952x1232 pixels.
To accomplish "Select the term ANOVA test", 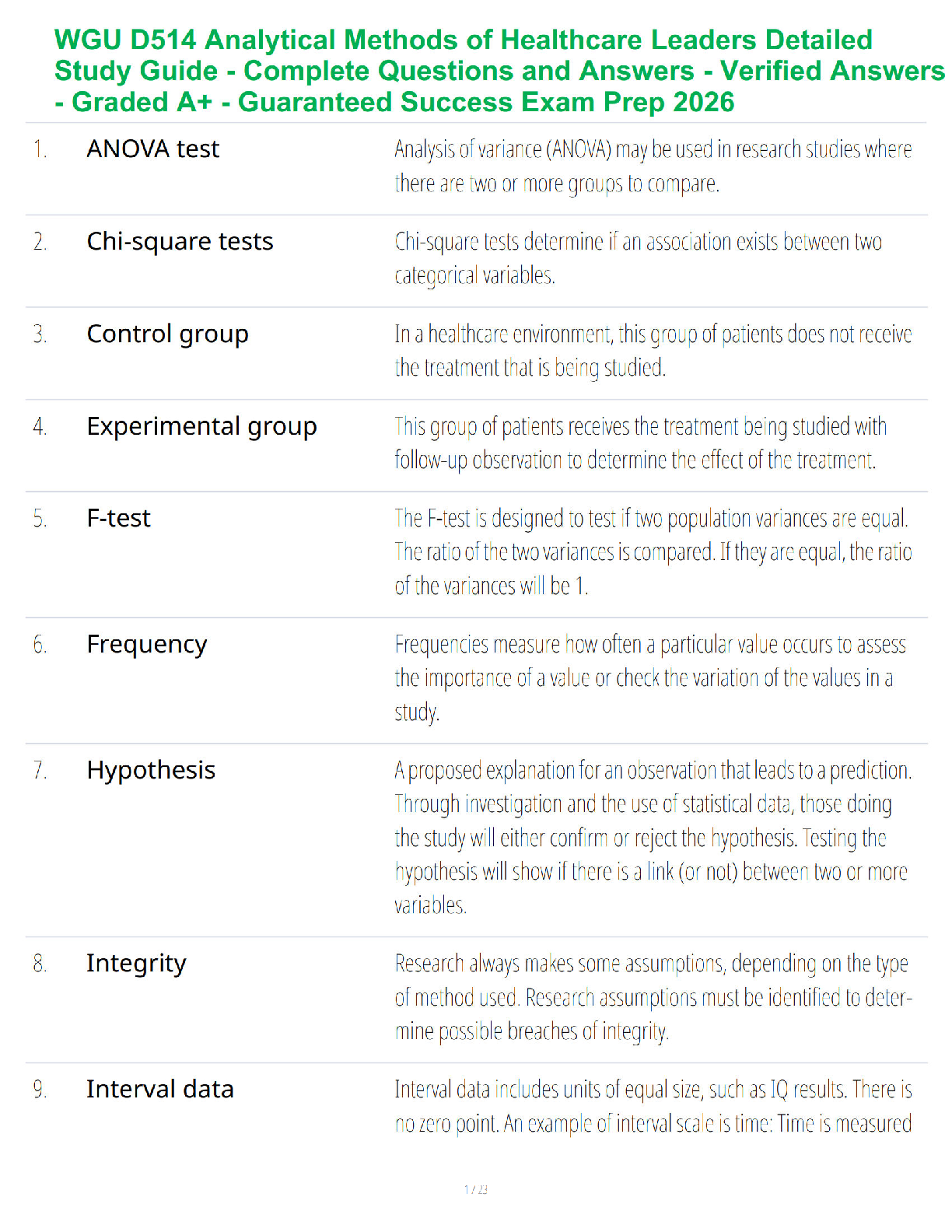I will [x=153, y=149].
